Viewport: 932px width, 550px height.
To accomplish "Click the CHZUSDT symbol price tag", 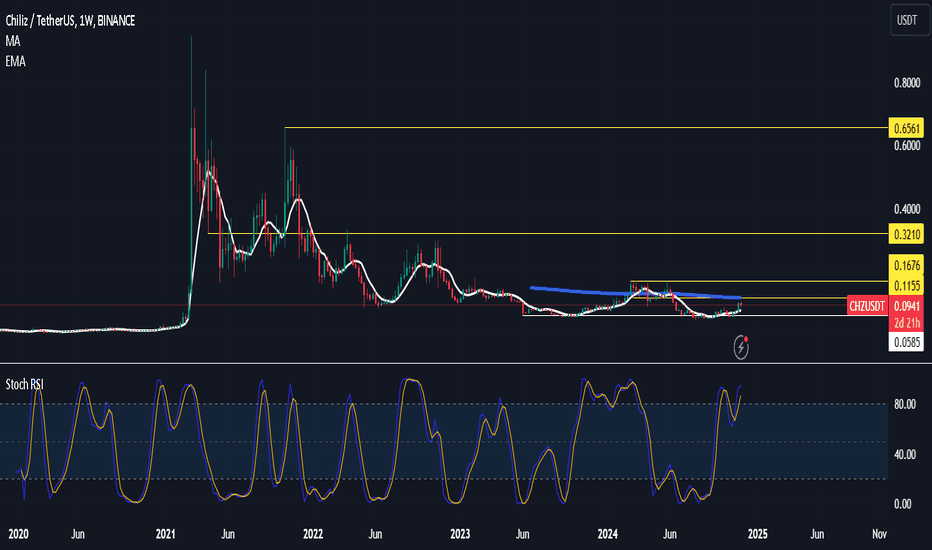I will pyautogui.click(x=867, y=306).
